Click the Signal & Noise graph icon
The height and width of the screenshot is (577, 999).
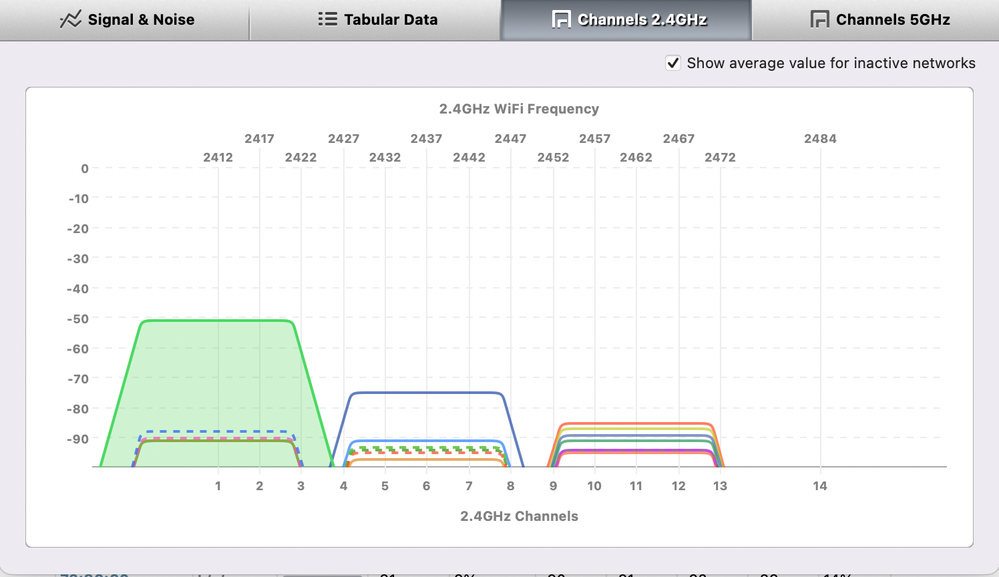[x=70, y=19]
